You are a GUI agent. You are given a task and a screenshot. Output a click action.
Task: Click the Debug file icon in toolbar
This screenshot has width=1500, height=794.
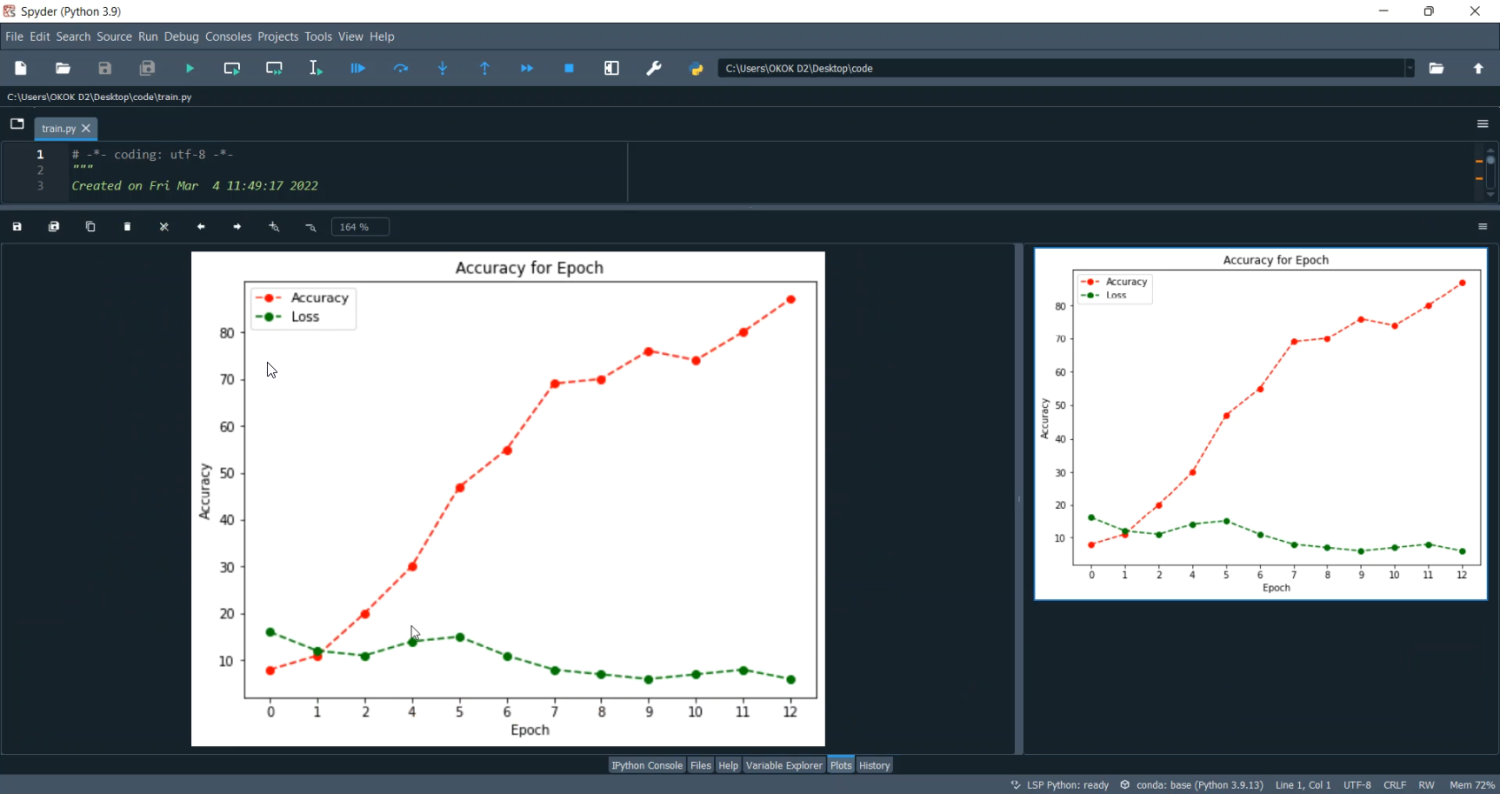click(x=358, y=68)
